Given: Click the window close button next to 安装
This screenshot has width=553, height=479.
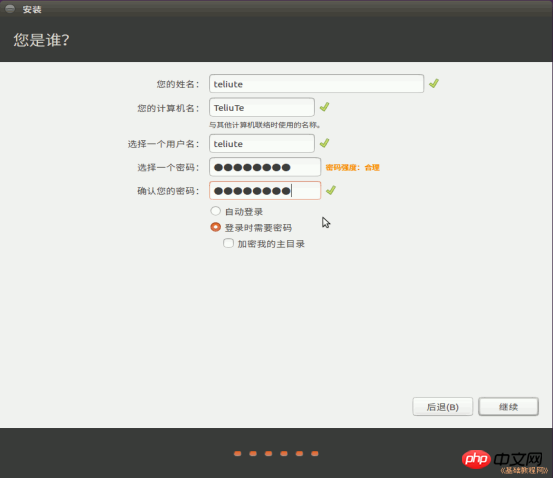Looking at the screenshot, I should tap(10, 9).
